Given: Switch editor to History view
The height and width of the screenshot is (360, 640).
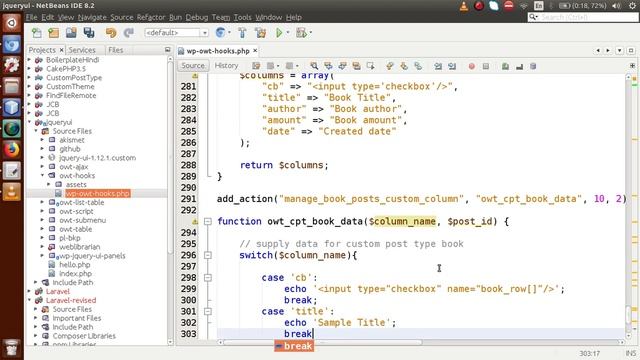Looking at the screenshot, I should (226, 66).
